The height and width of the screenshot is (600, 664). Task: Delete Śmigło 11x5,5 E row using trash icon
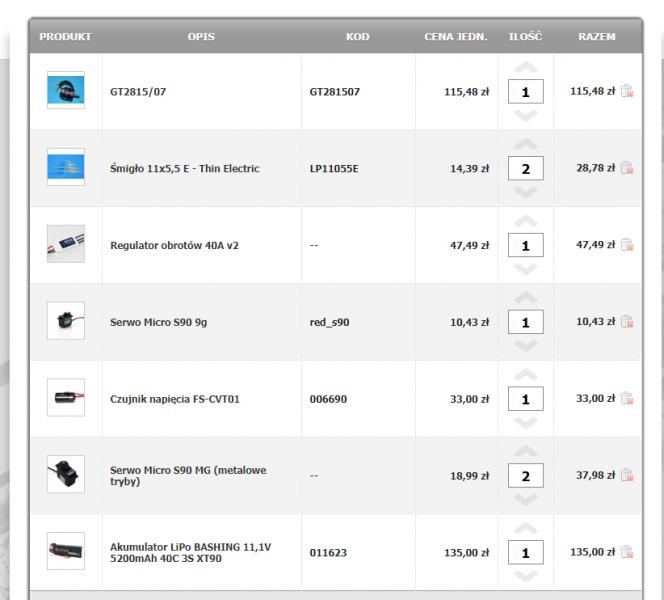point(627,168)
